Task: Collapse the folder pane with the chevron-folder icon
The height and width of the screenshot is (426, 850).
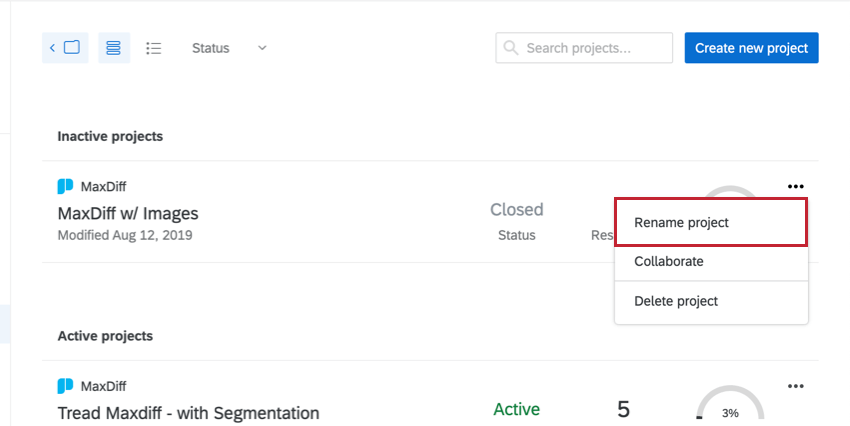Action: tap(65, 48)
